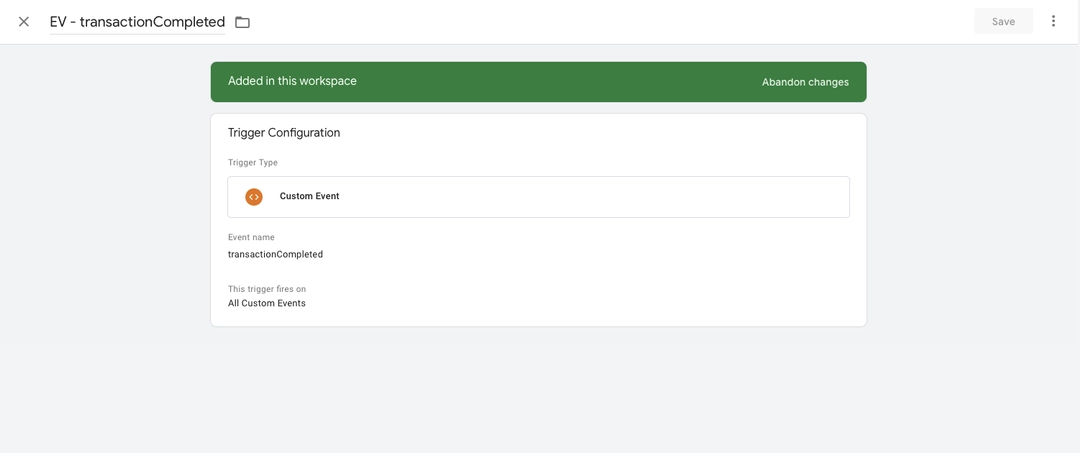Click the folder icon next to the trigger name
The image size is (1080, 453).
[242, 22]
